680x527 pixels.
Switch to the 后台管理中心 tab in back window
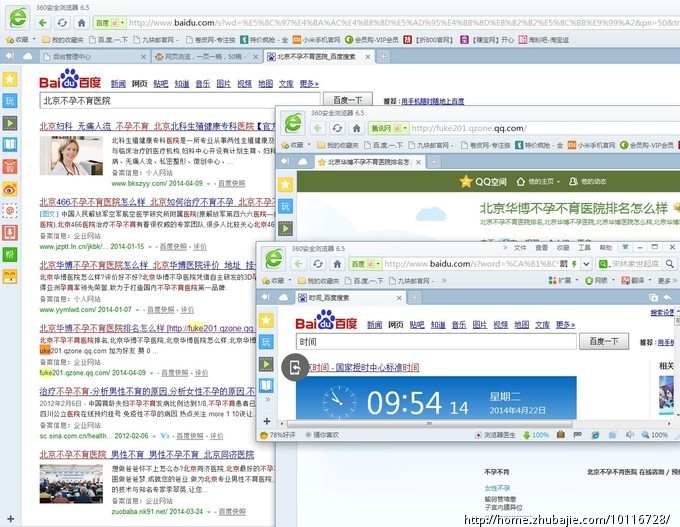pyautogui.click(x=95, y=56)
